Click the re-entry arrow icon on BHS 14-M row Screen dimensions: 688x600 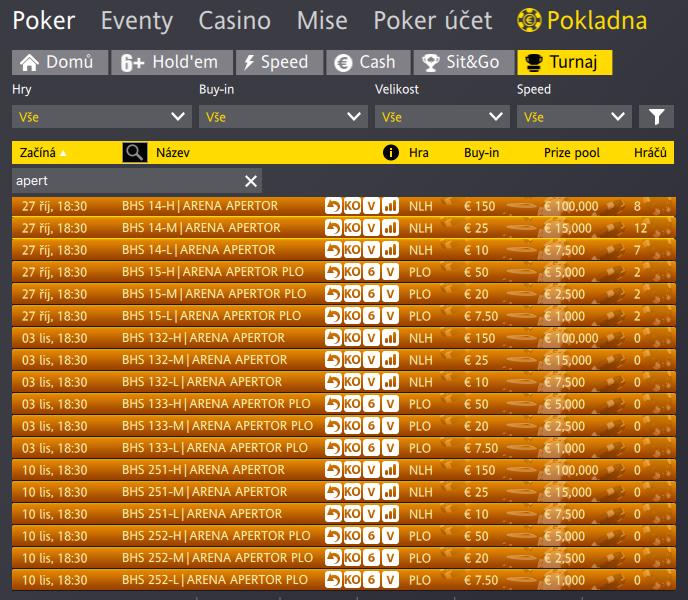click(333, 228)
